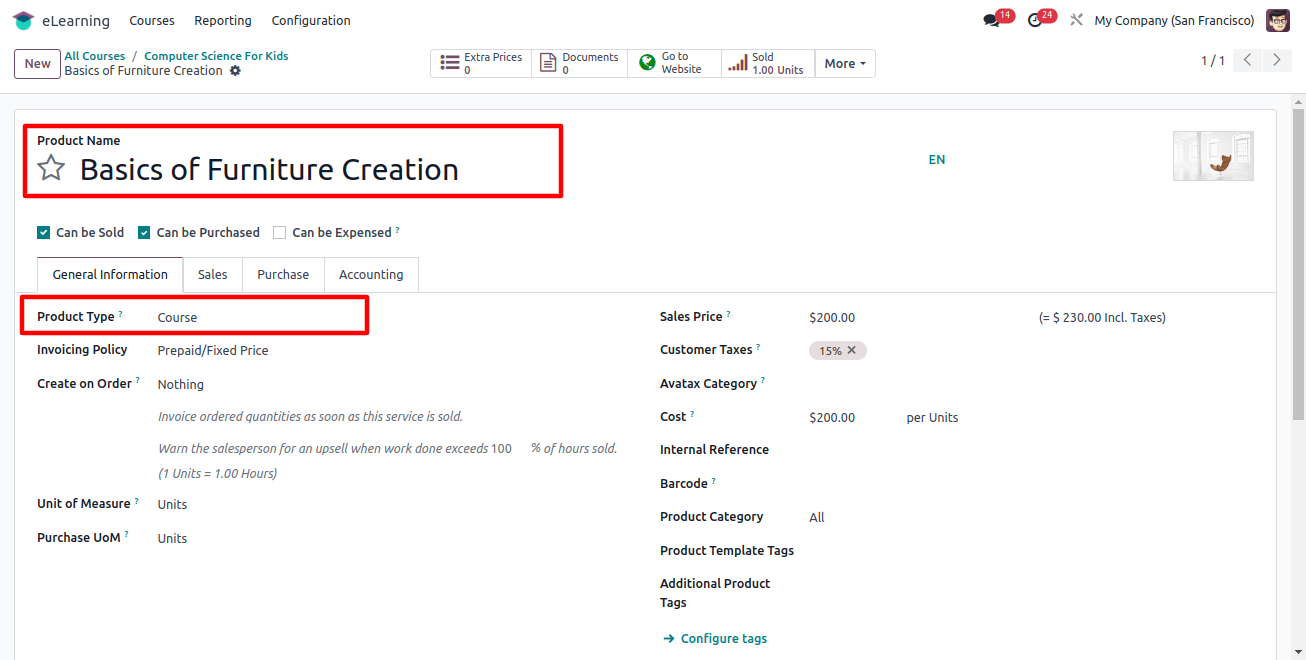Click the help tooltip mark beside Product Type

(x=121, y=314)
